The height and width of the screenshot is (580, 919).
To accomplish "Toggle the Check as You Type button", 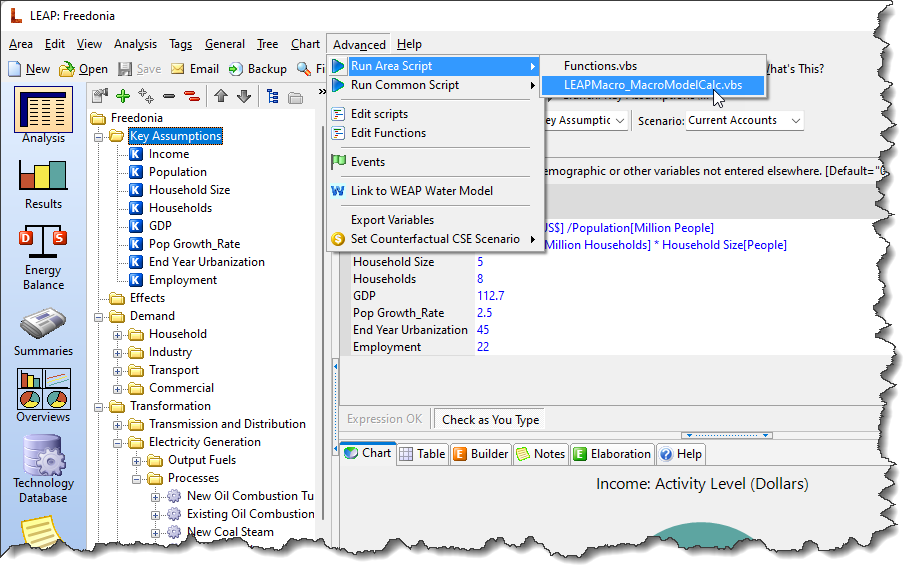I will click(490, 419).
